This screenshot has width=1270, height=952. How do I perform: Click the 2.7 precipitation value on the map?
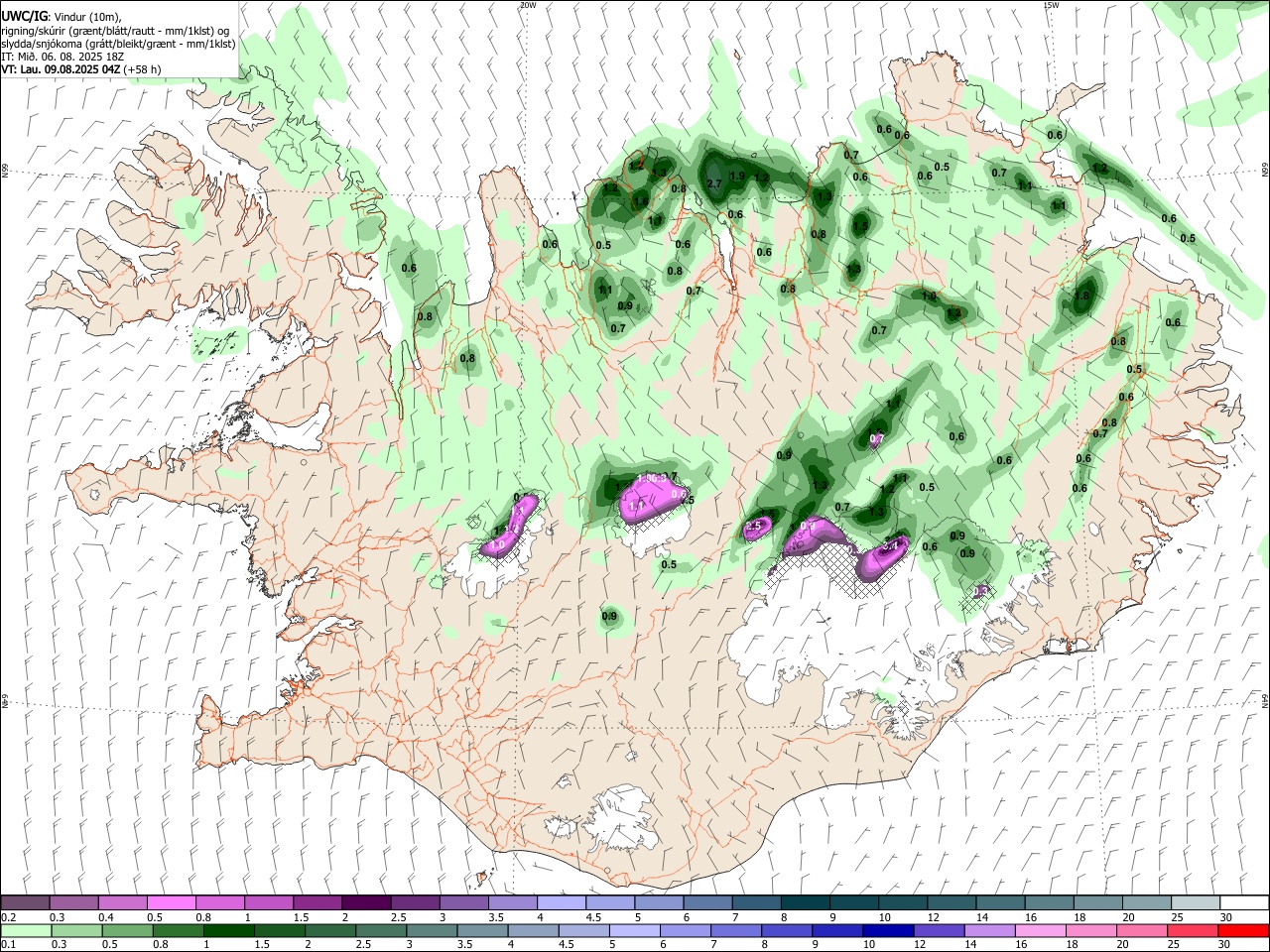(x=713, y=184)
